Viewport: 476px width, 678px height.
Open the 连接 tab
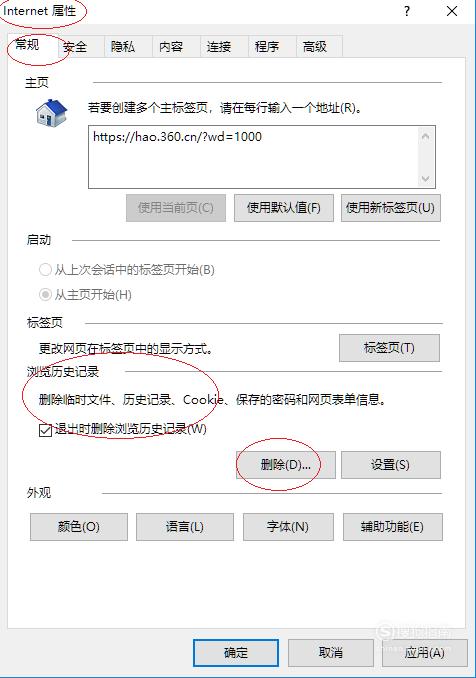[219, 46]
